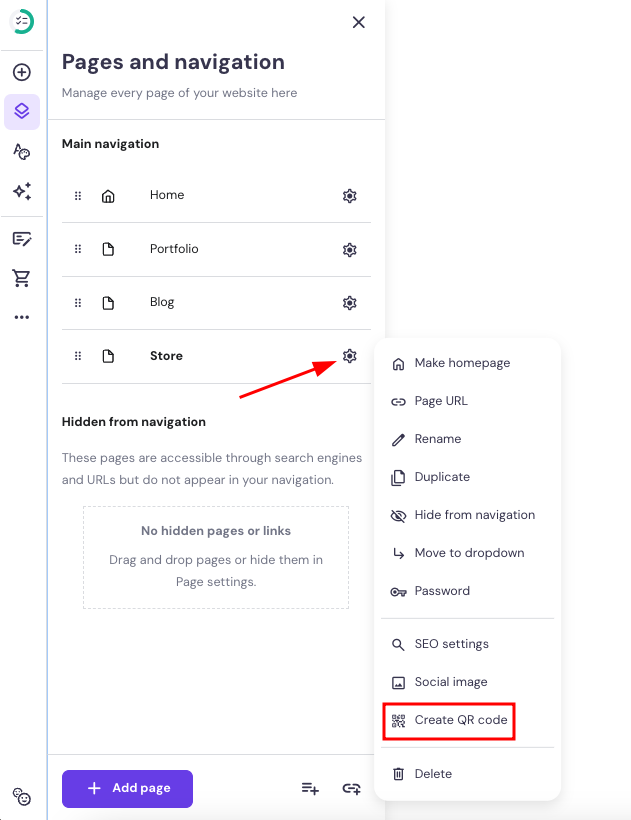Viewport: 631px width, 820px height.
Task: Open the settings gear for Blog page
Action: coord(349,302)
